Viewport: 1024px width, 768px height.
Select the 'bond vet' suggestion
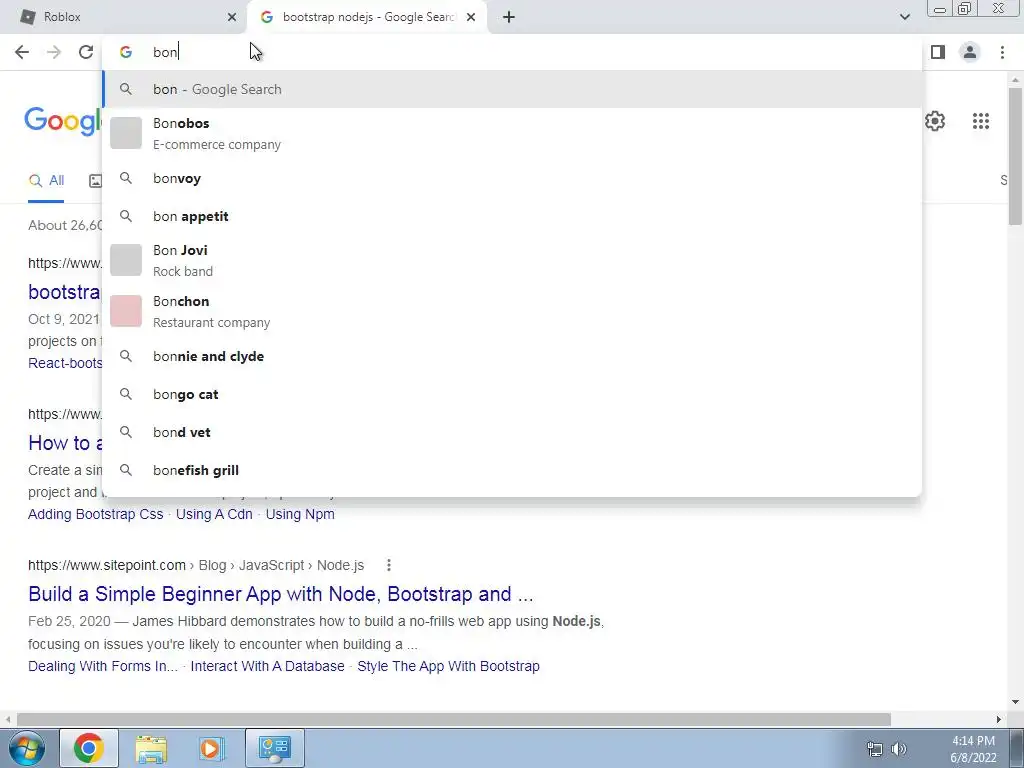click(512, 432)
